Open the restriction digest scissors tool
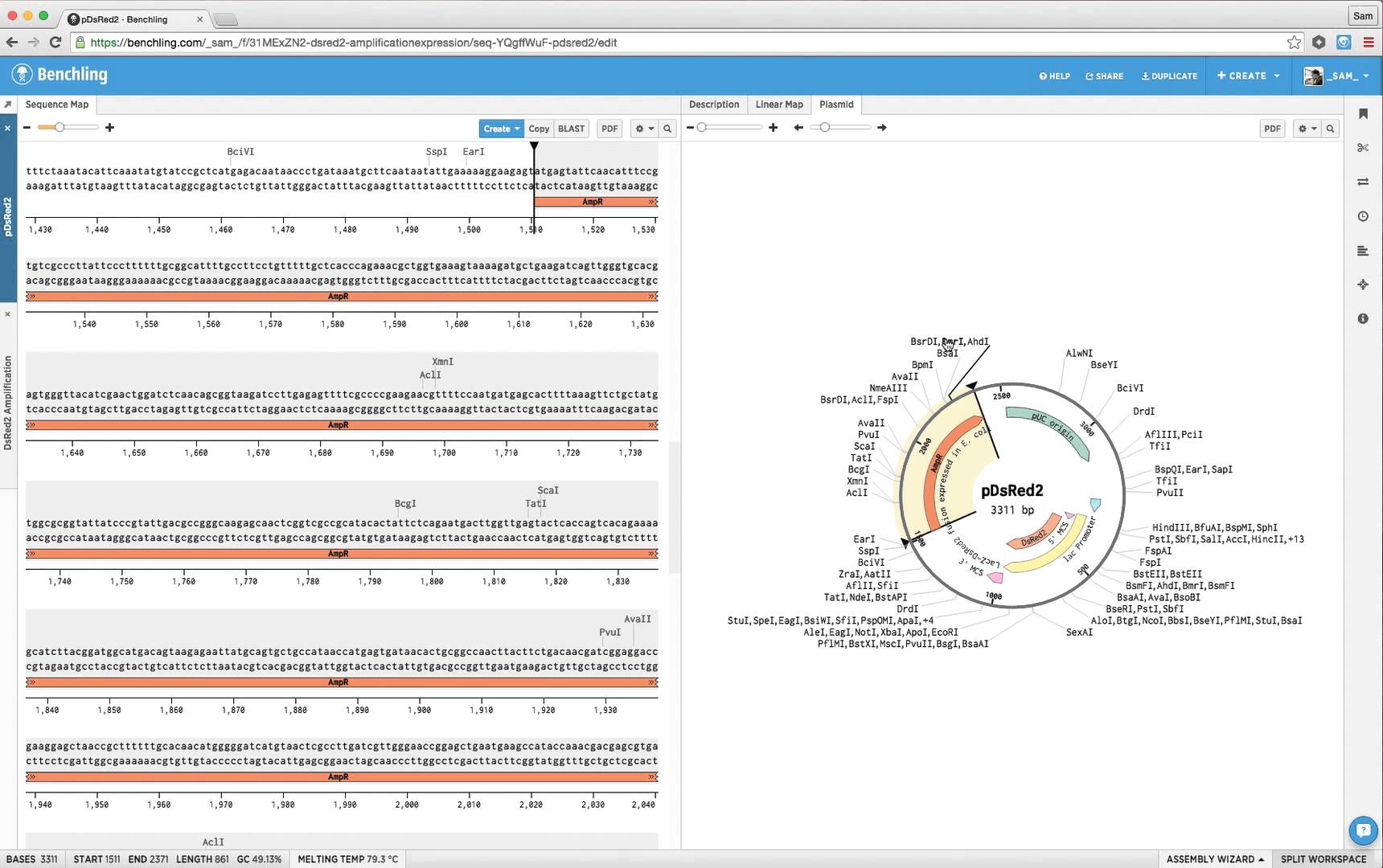 pos(1363,147)
